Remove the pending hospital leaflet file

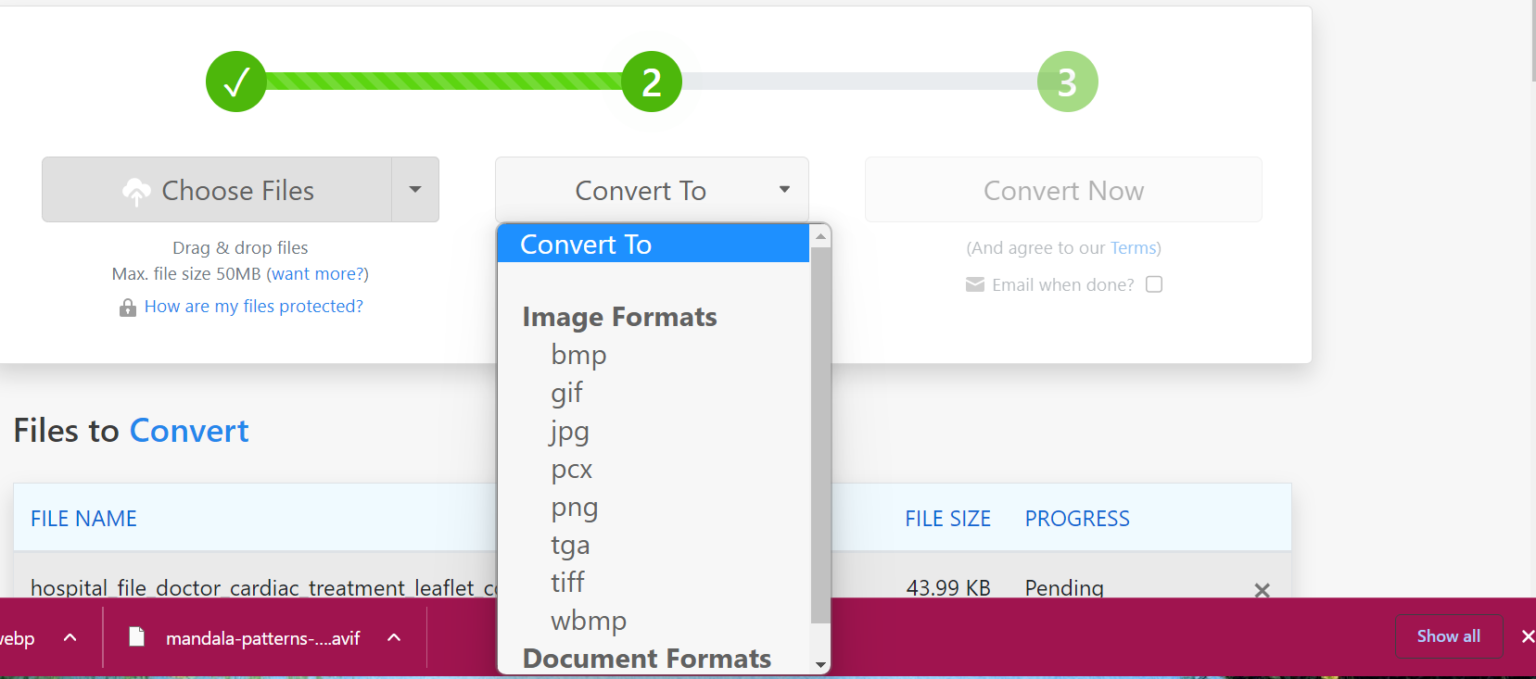[x=1261, y=590]
